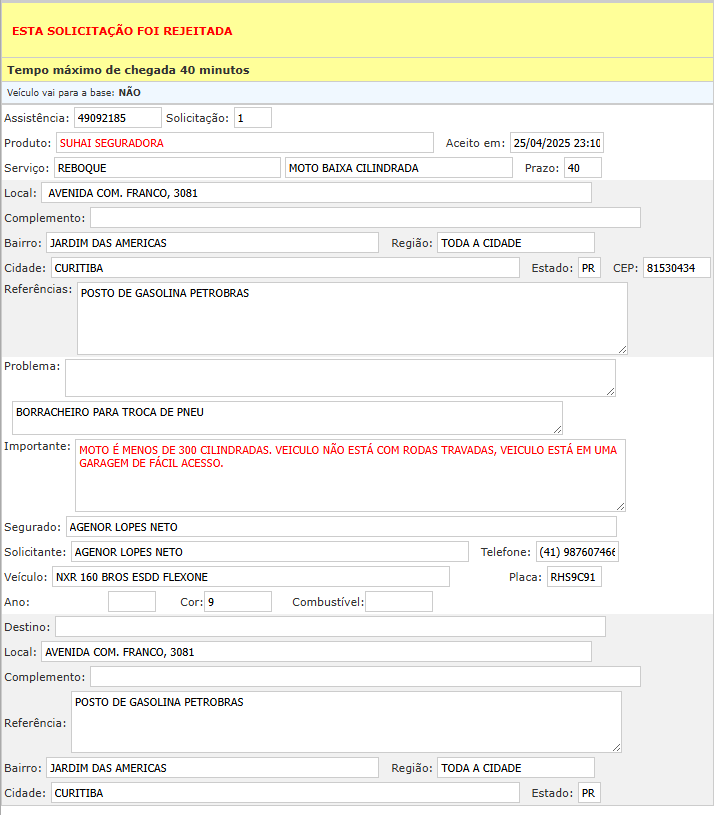Click the Assistência field showing 49092185
This screenshot has width=716, height=815.
point(117,118)
